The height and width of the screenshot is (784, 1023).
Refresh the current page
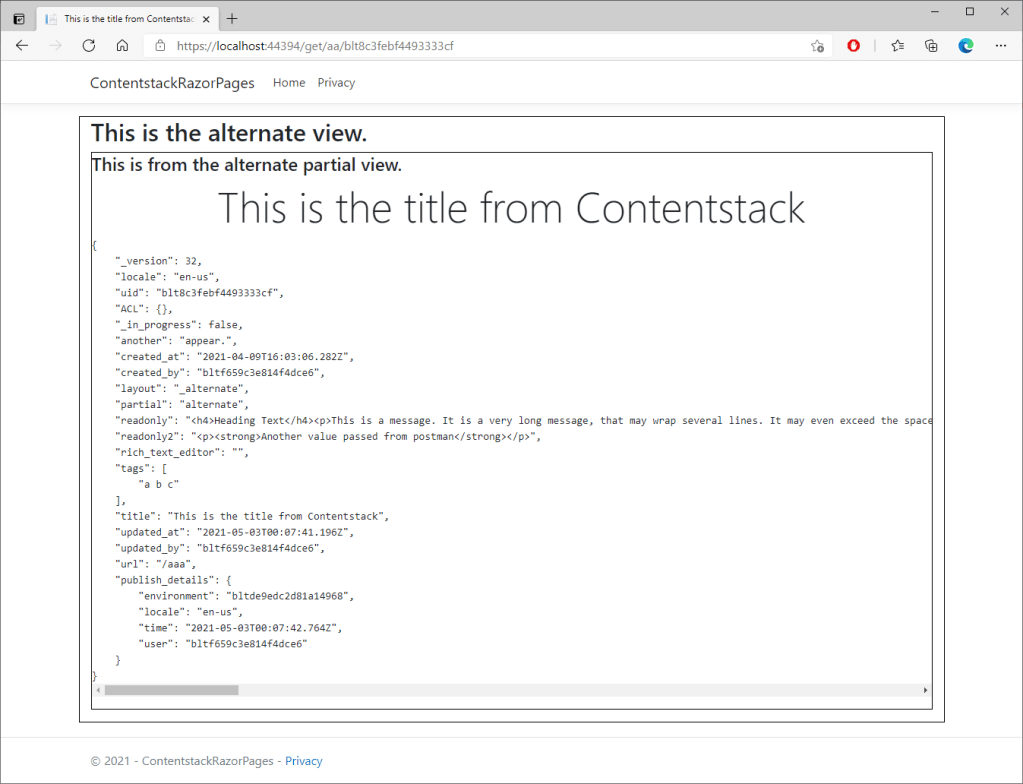click(x=88, y=45)
